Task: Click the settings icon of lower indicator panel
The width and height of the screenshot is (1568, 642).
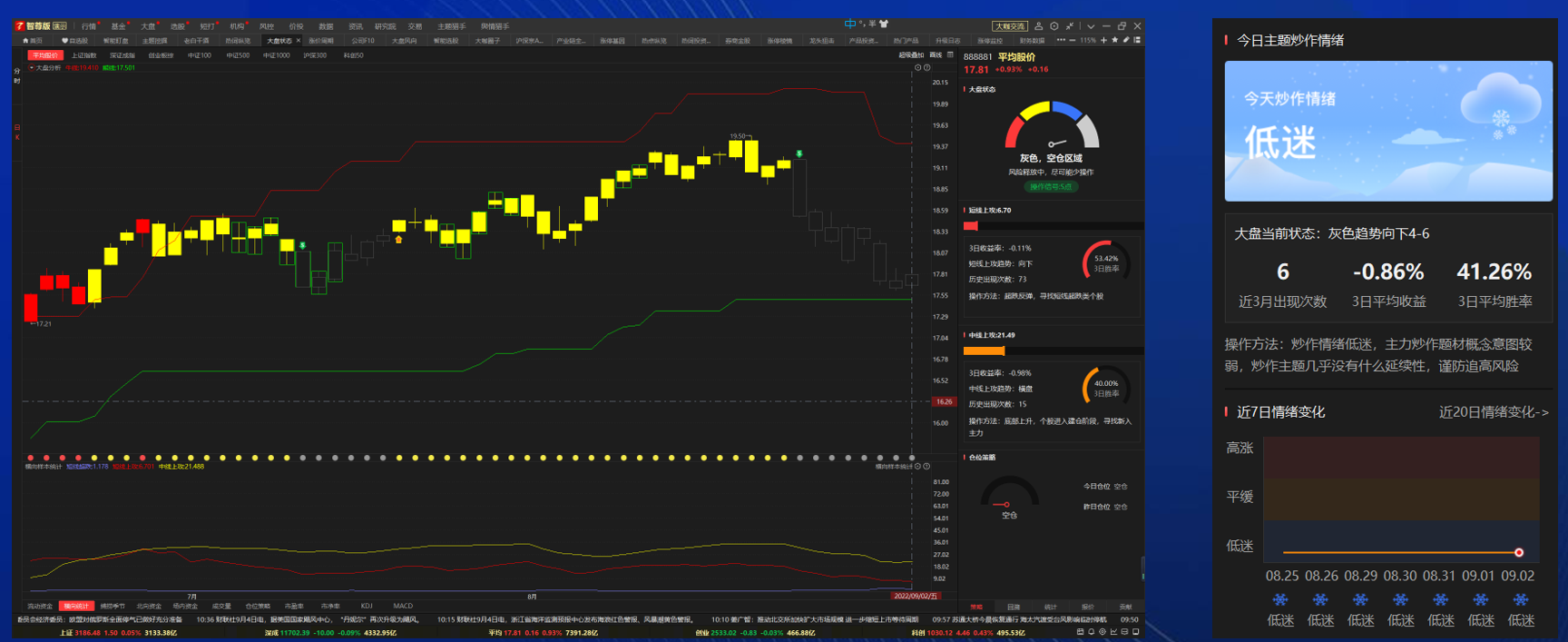Action: click(918, 466)
